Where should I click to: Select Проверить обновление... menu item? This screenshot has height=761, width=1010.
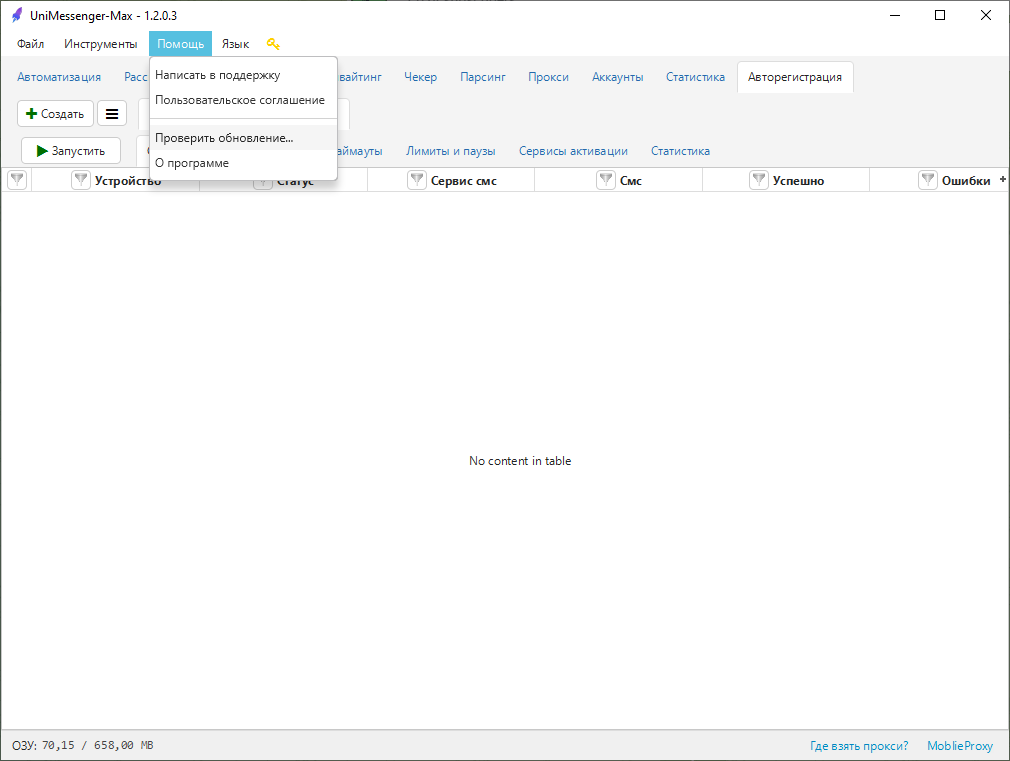click(243, 138)
